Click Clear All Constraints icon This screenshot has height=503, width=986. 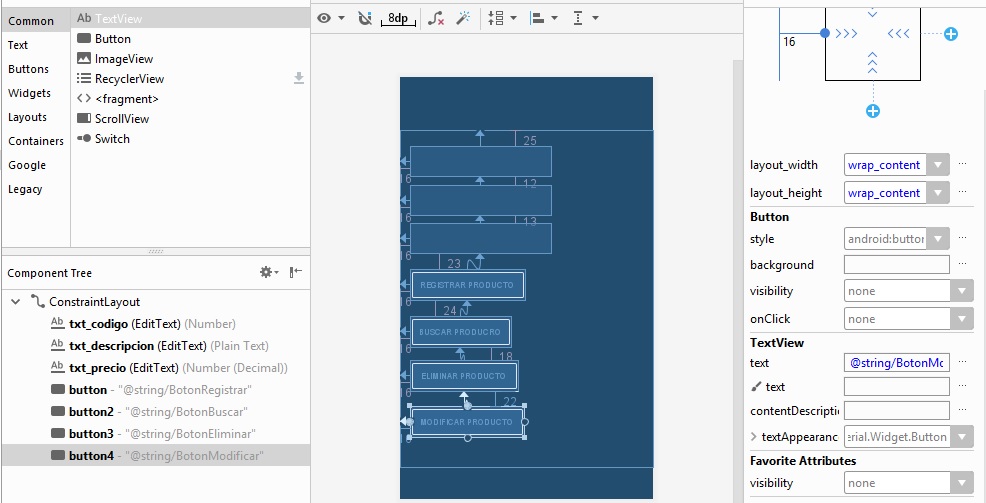(x=436, y=18)
